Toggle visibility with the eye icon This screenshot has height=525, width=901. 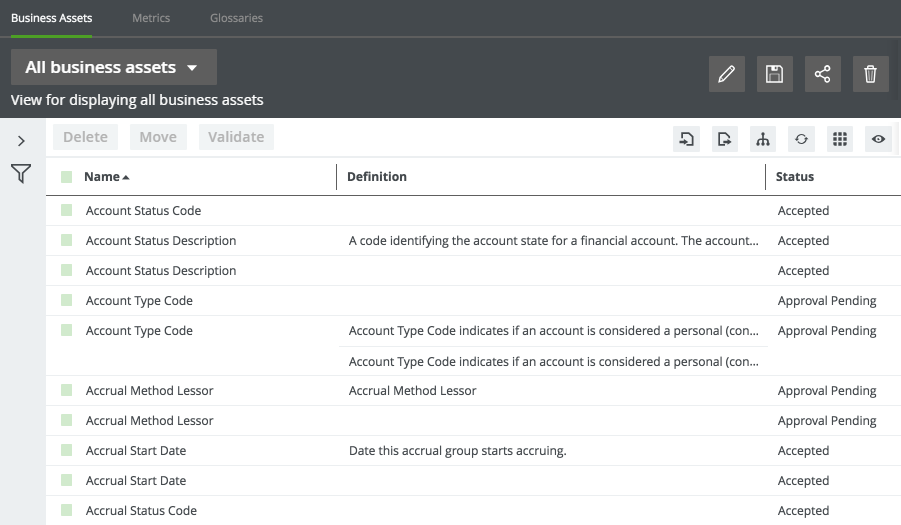[x=878, y=139]
